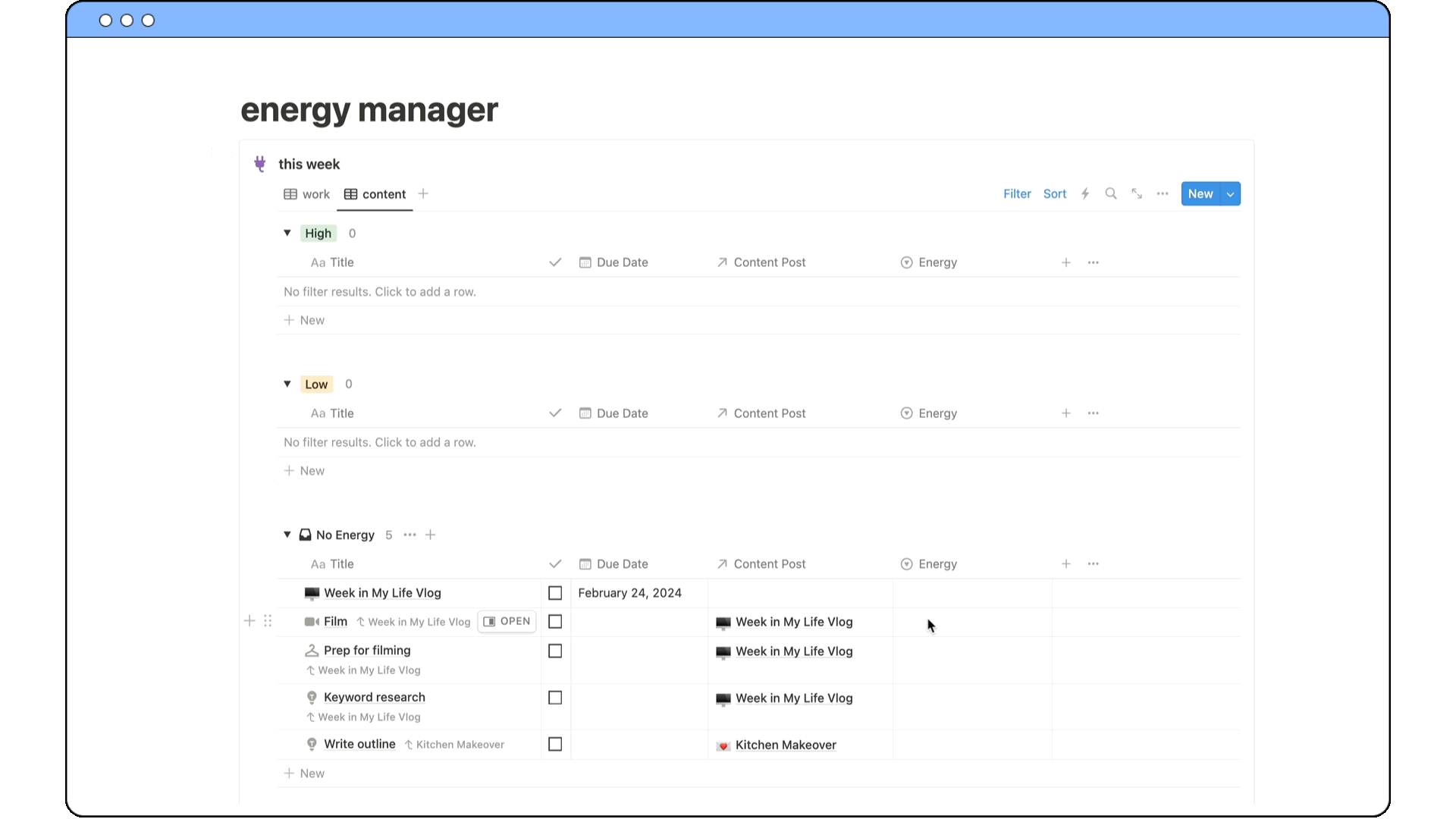Open the Sort menu
This screenshot has width=1456, height=819.
pos(1055,194)
